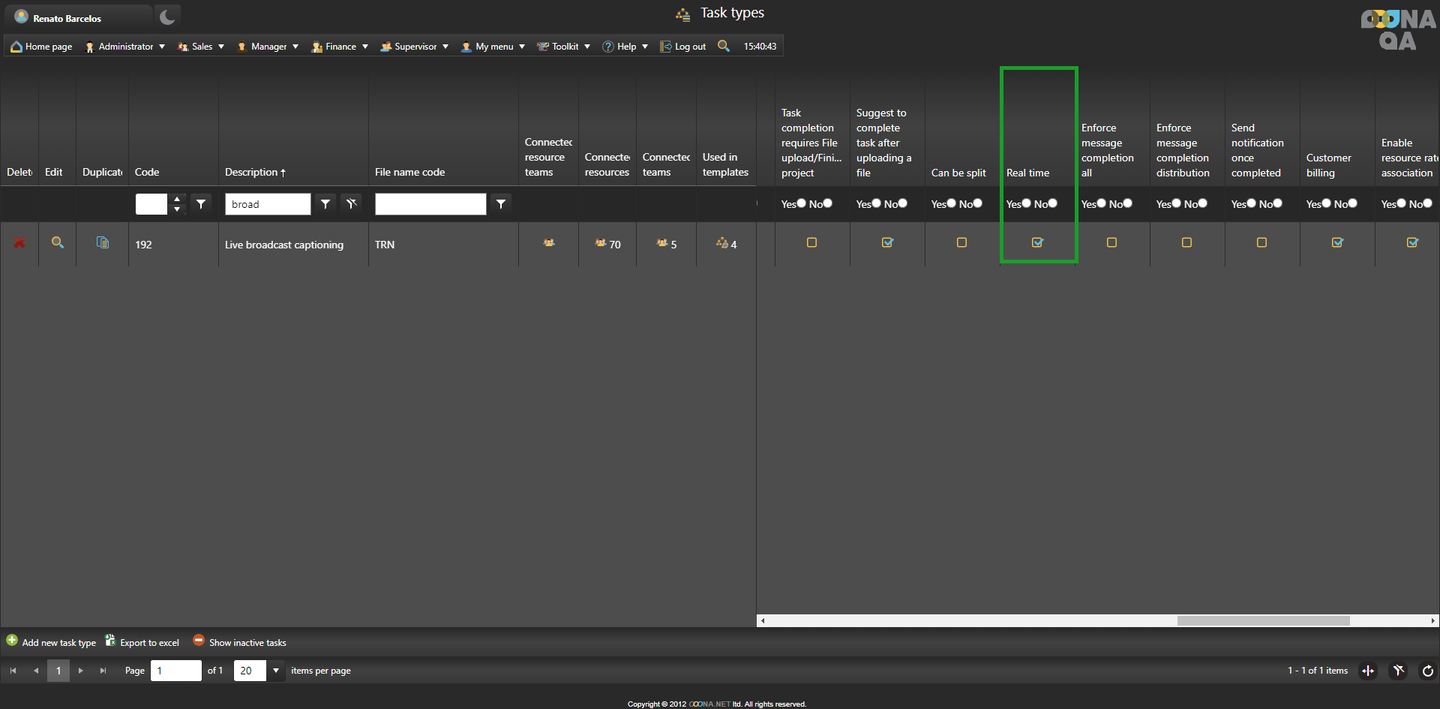
Task: Uncheck the Real time checkbox
Action: click(x=1037, y=243)
